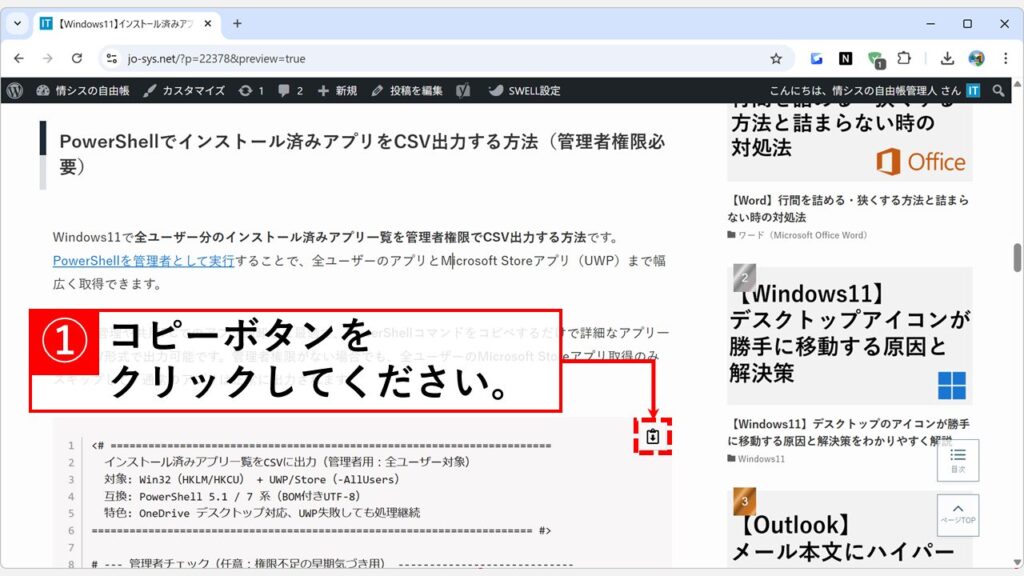1024x576 pixels.
Task: Open the 新規 menu in admin bar
Action: coord(337,90)
